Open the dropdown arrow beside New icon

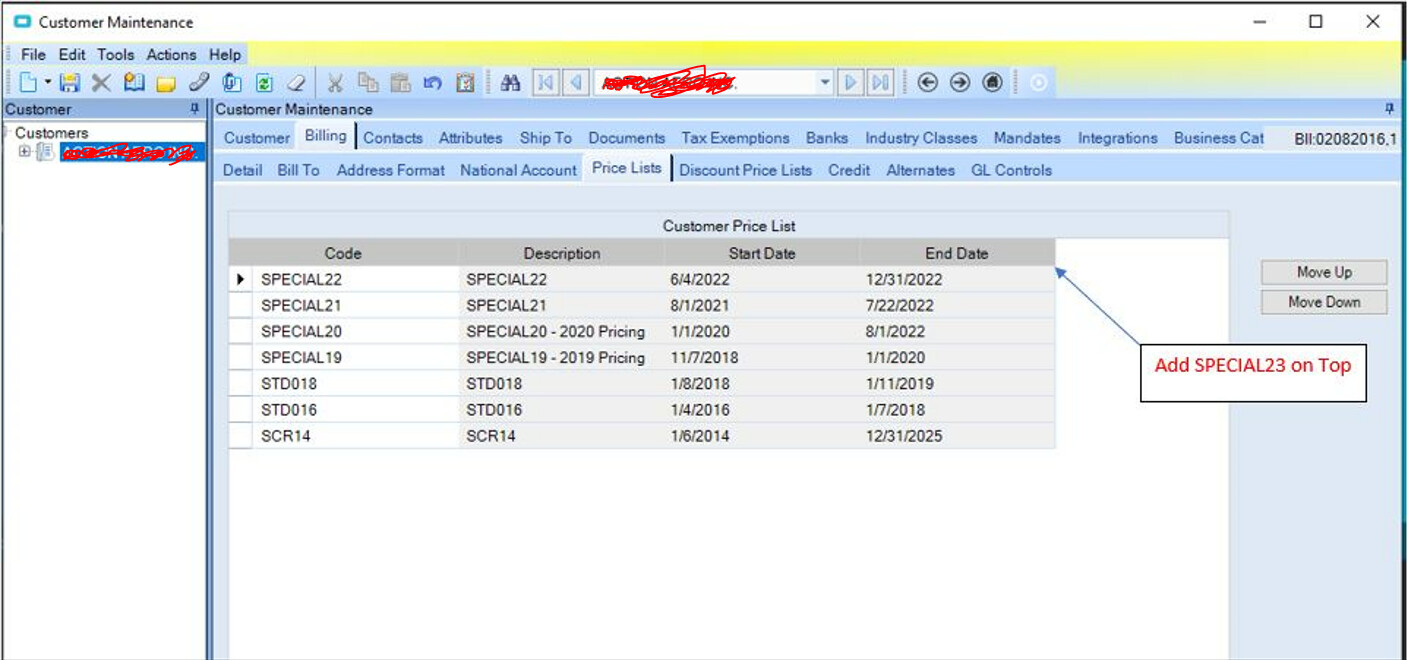click(48, 83)
